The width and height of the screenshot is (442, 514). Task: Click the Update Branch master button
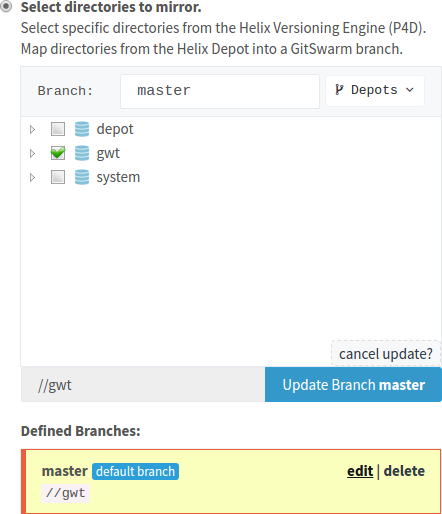pyautogui.click(x=353, y=385)
